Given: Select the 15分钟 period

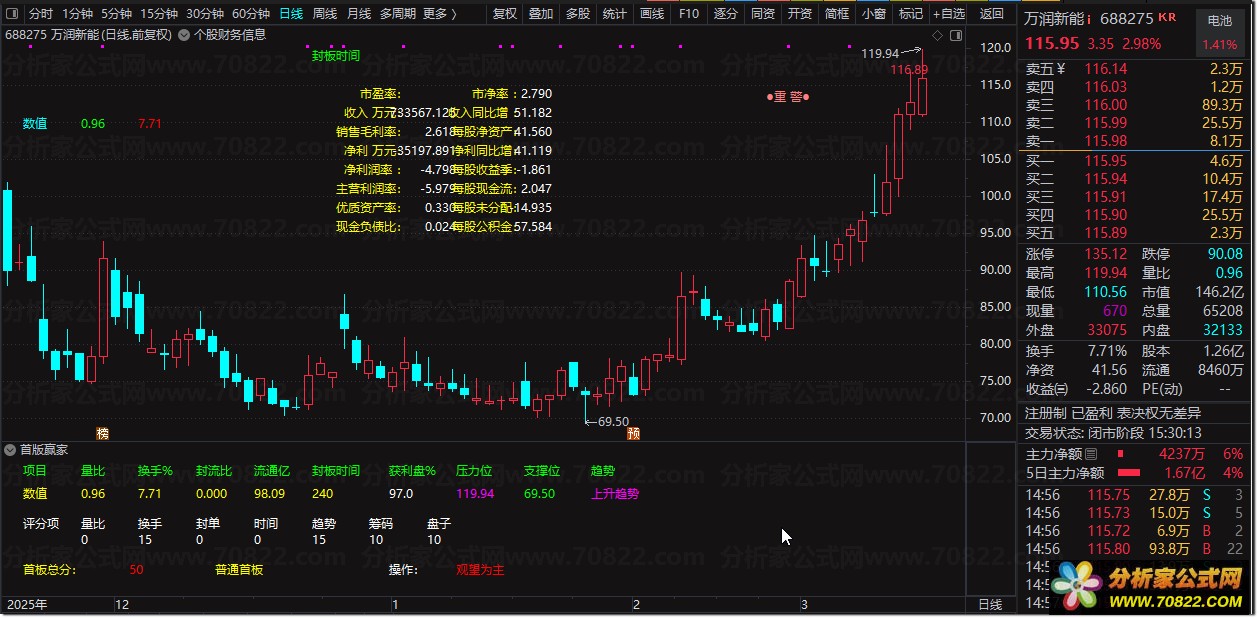Looking at the screenshot, I should pos(159,14).
